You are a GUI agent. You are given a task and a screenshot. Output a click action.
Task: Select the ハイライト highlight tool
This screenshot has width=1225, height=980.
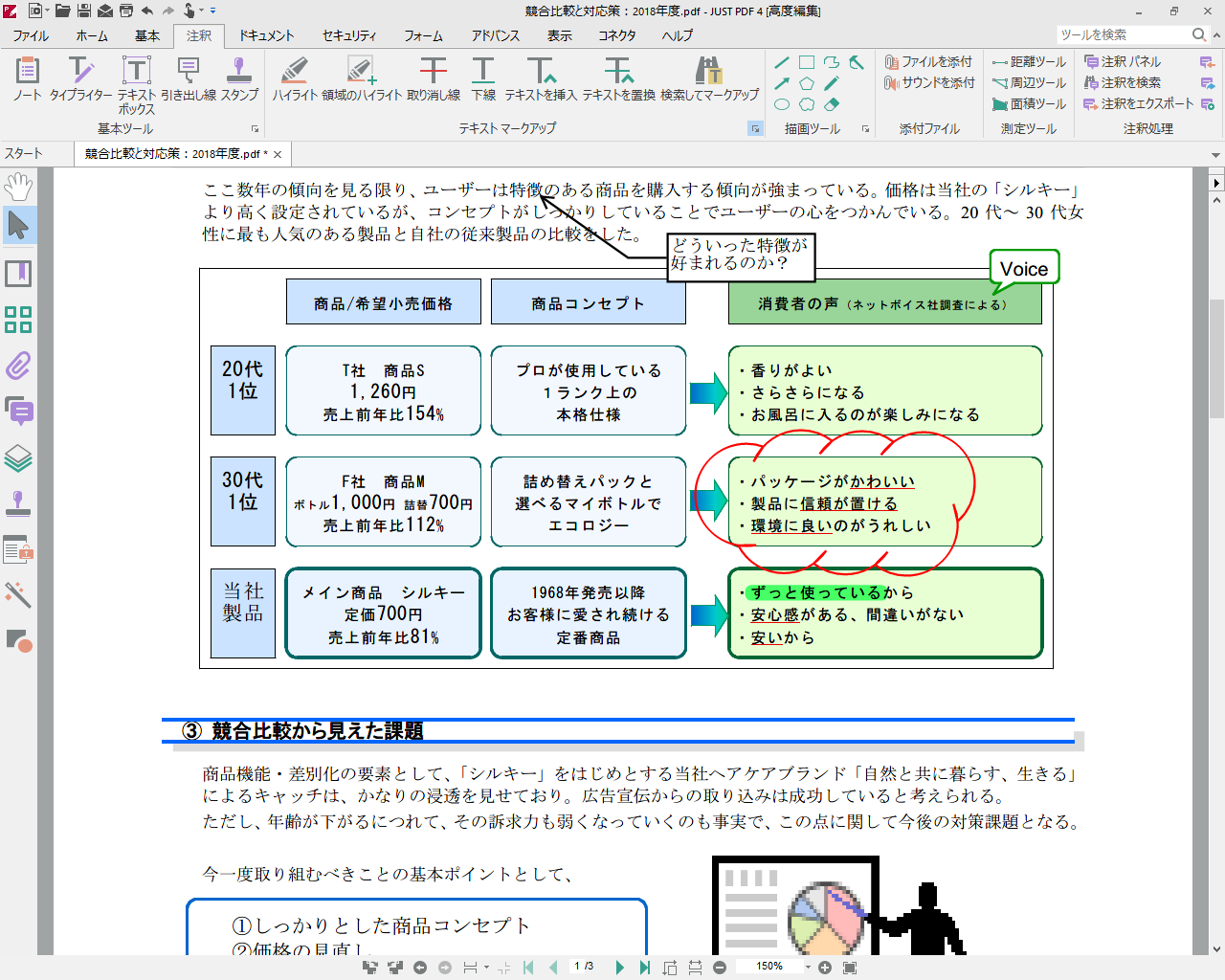(x=296, y=78)
